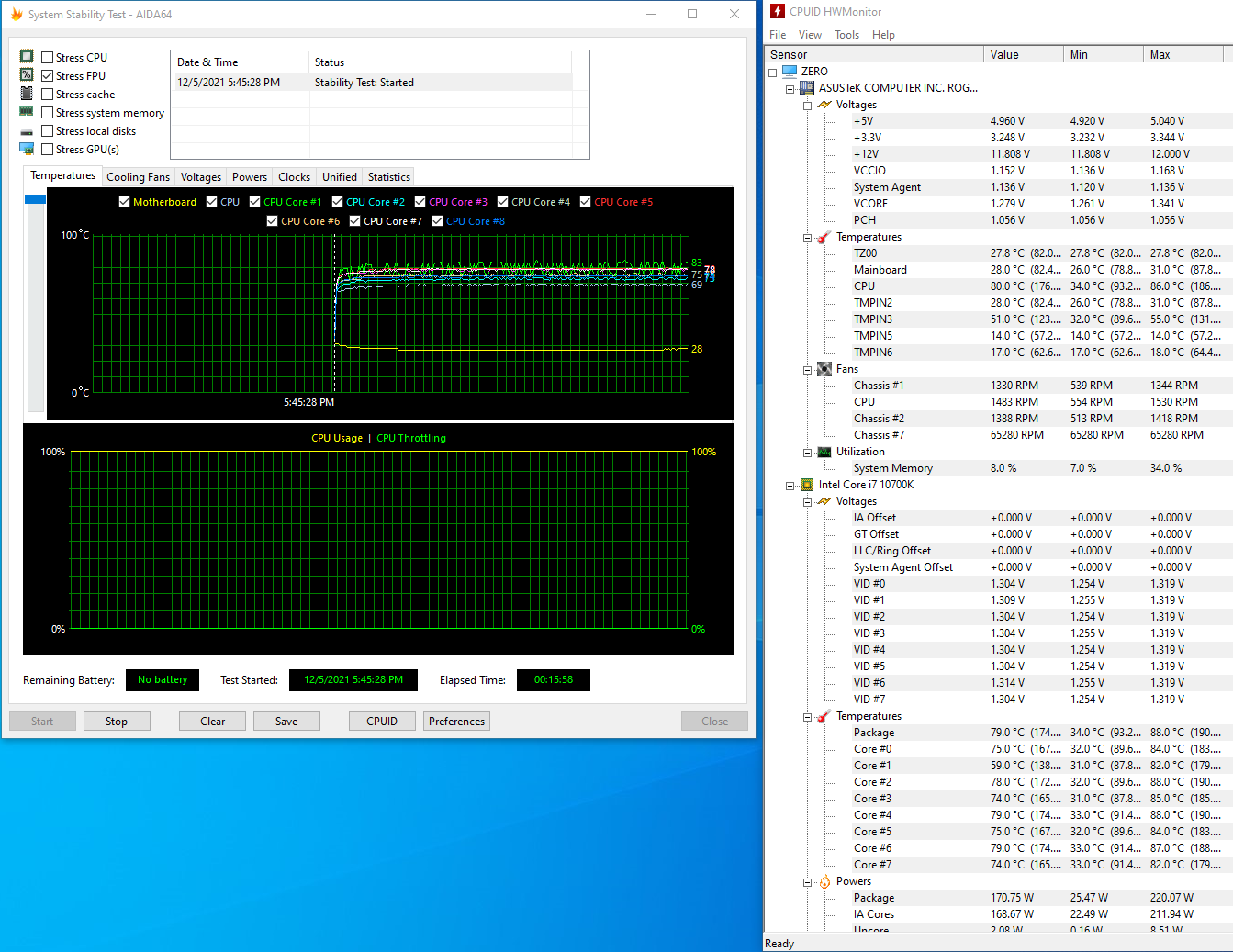
Task: Collapse the ZERO root node in HWMonitor
Action: pos(772,72)
